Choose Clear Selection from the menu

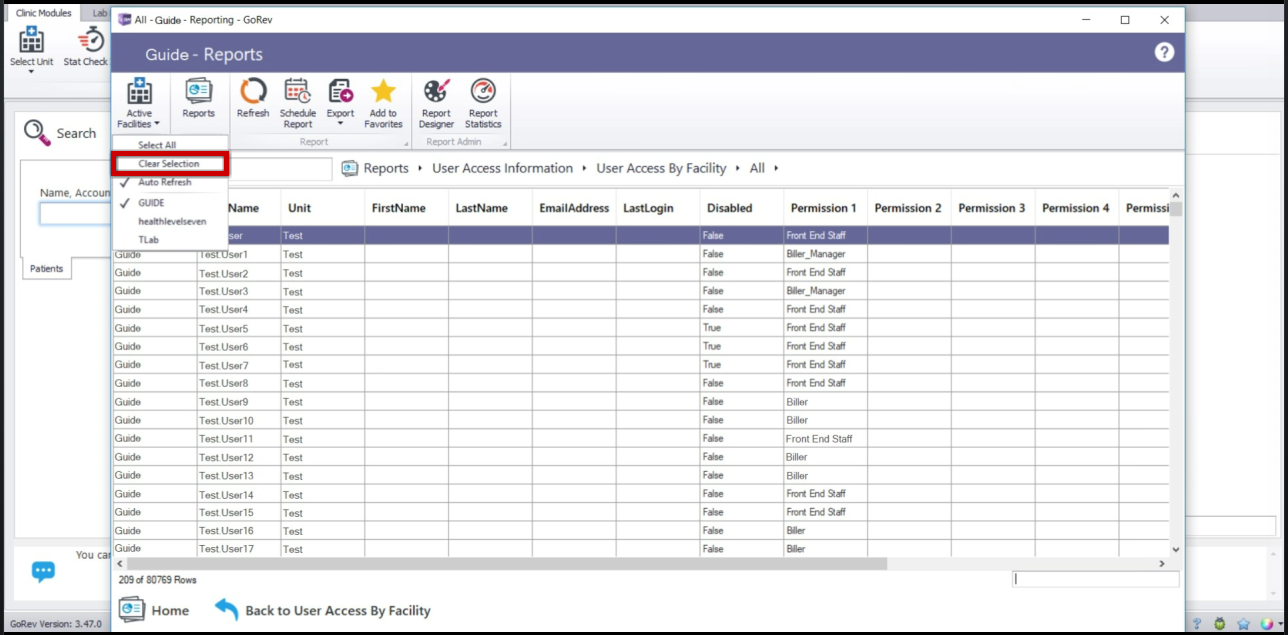click(170, 164)
